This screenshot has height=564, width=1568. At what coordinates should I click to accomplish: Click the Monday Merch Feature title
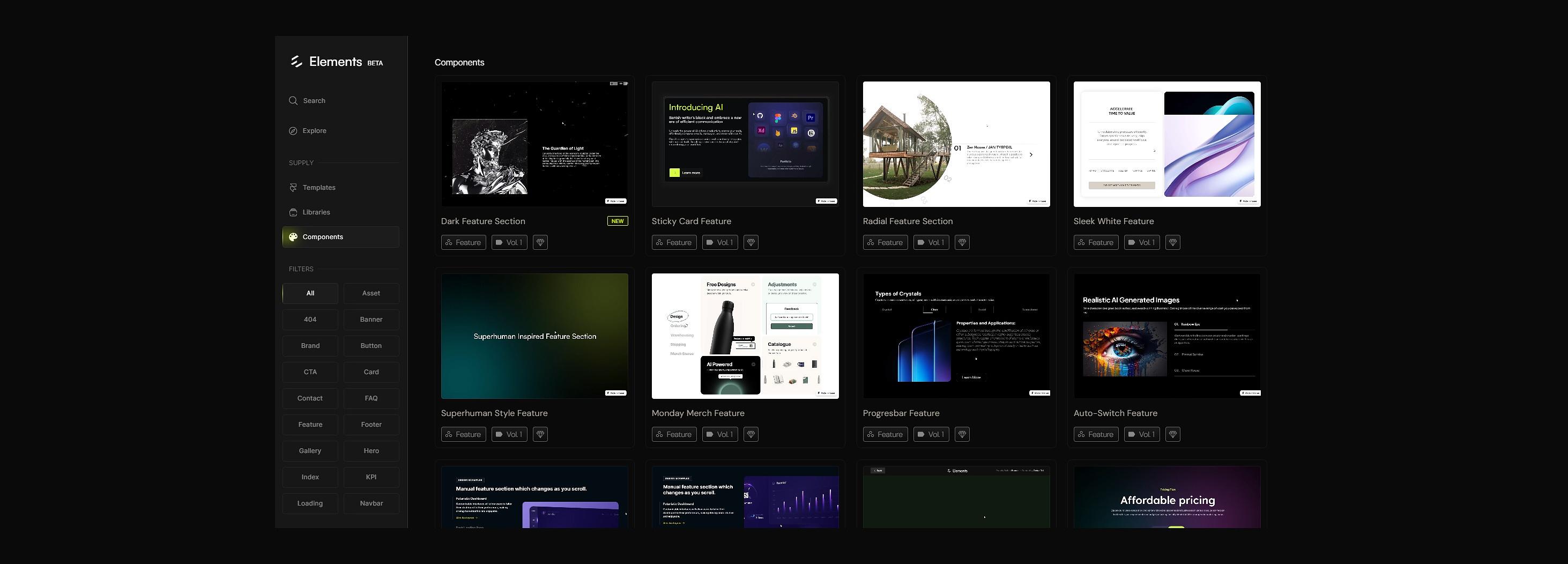pyautogui.click(x=698, y=413)
